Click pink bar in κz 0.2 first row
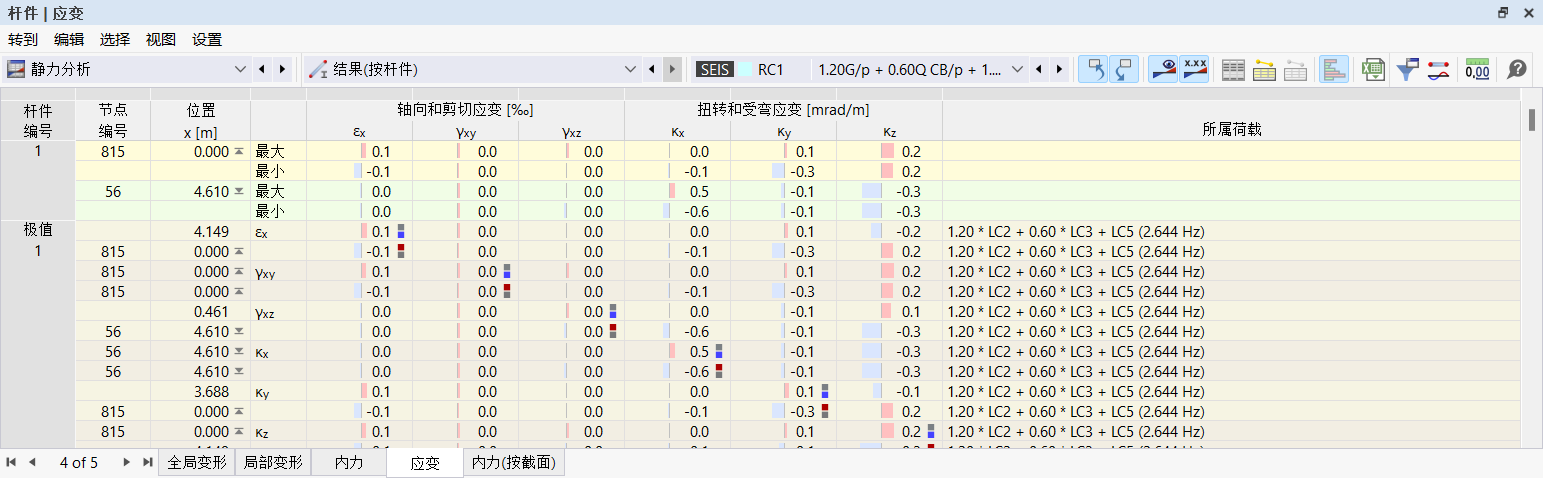Screen dimensions: 1543x478 point(887,151)
